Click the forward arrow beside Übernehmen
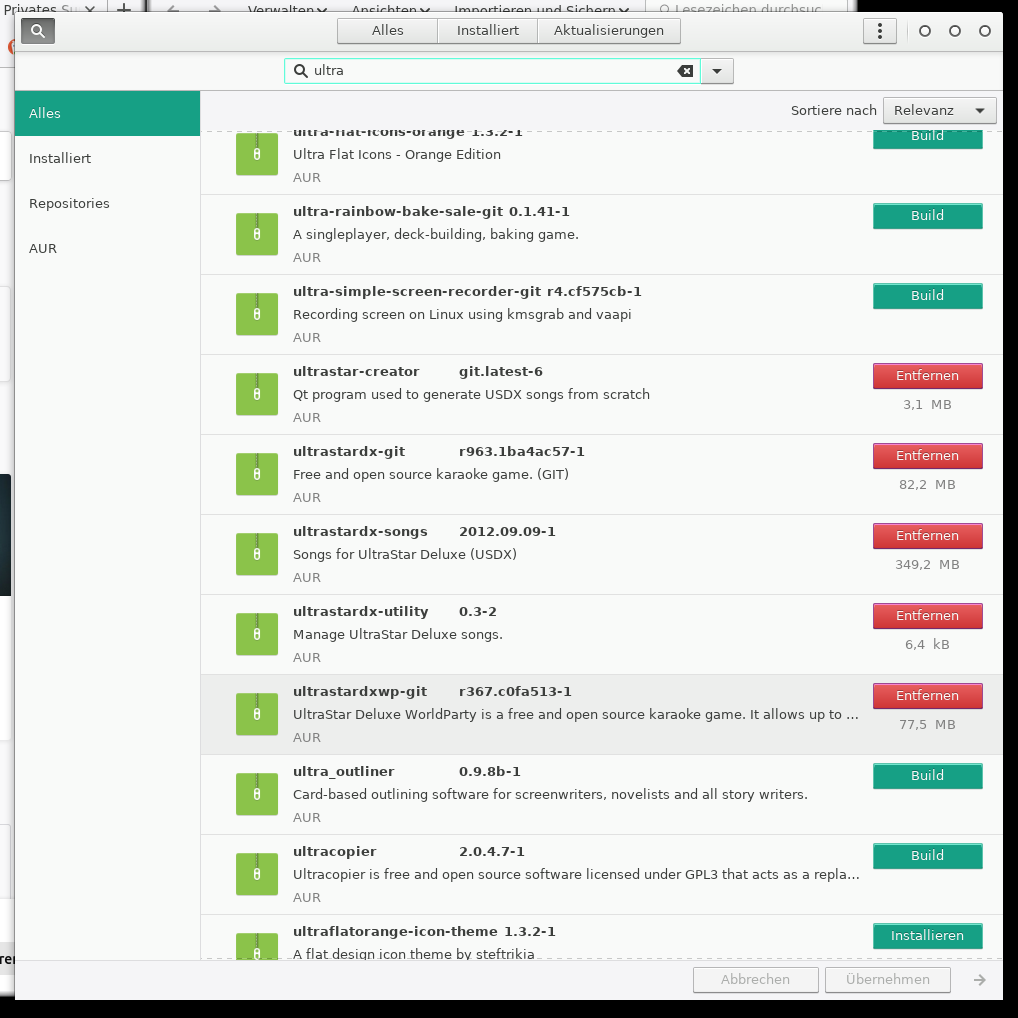 pos(980,980)
